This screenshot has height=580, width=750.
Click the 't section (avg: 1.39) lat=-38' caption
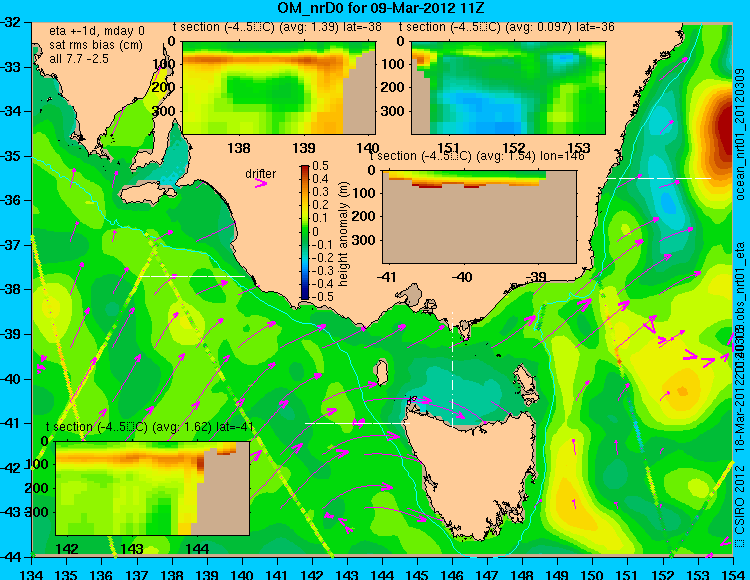coord(277,27)
